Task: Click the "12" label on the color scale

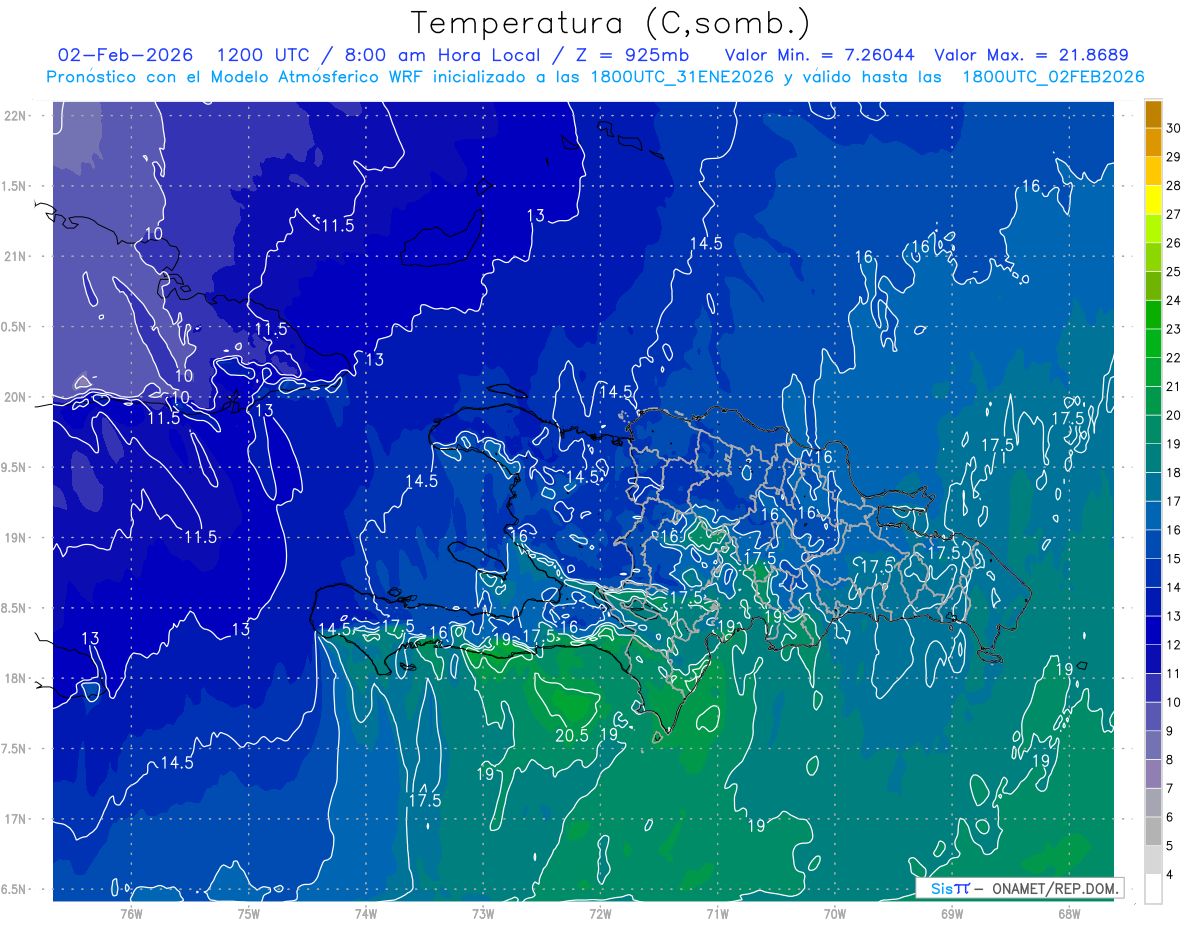Action: (1173, 645)
